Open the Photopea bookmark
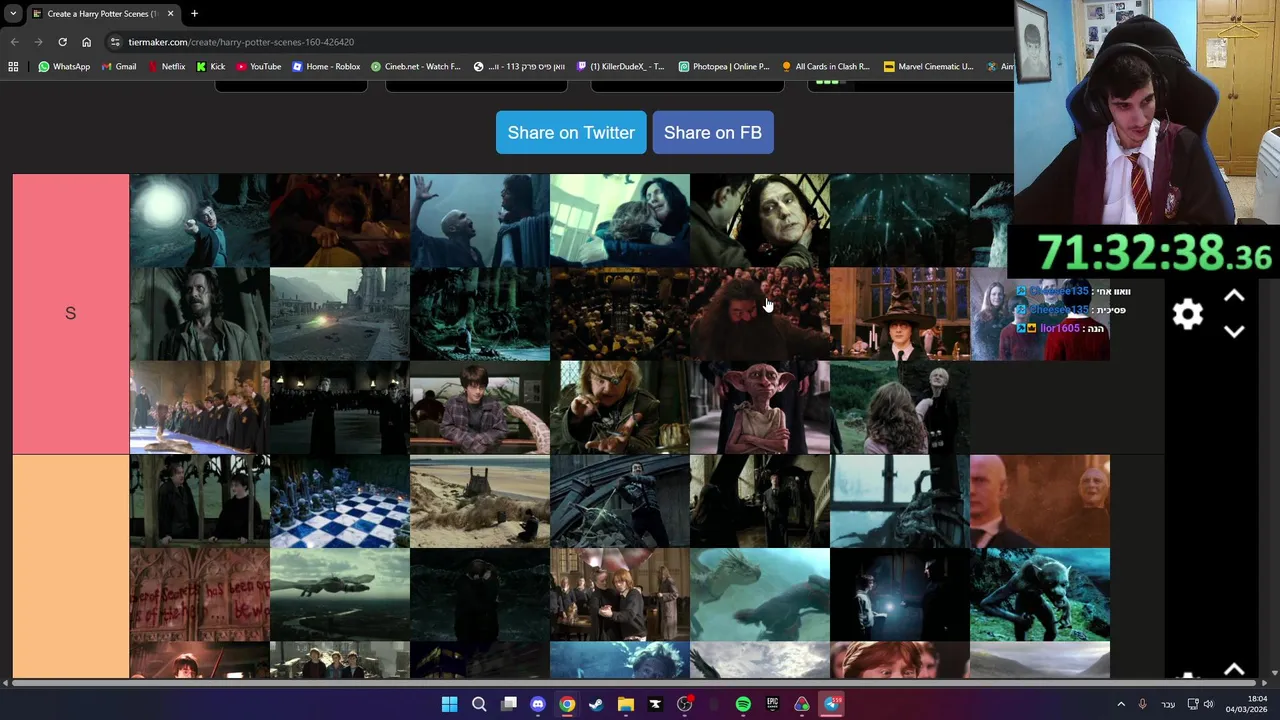 coord(724,66)
